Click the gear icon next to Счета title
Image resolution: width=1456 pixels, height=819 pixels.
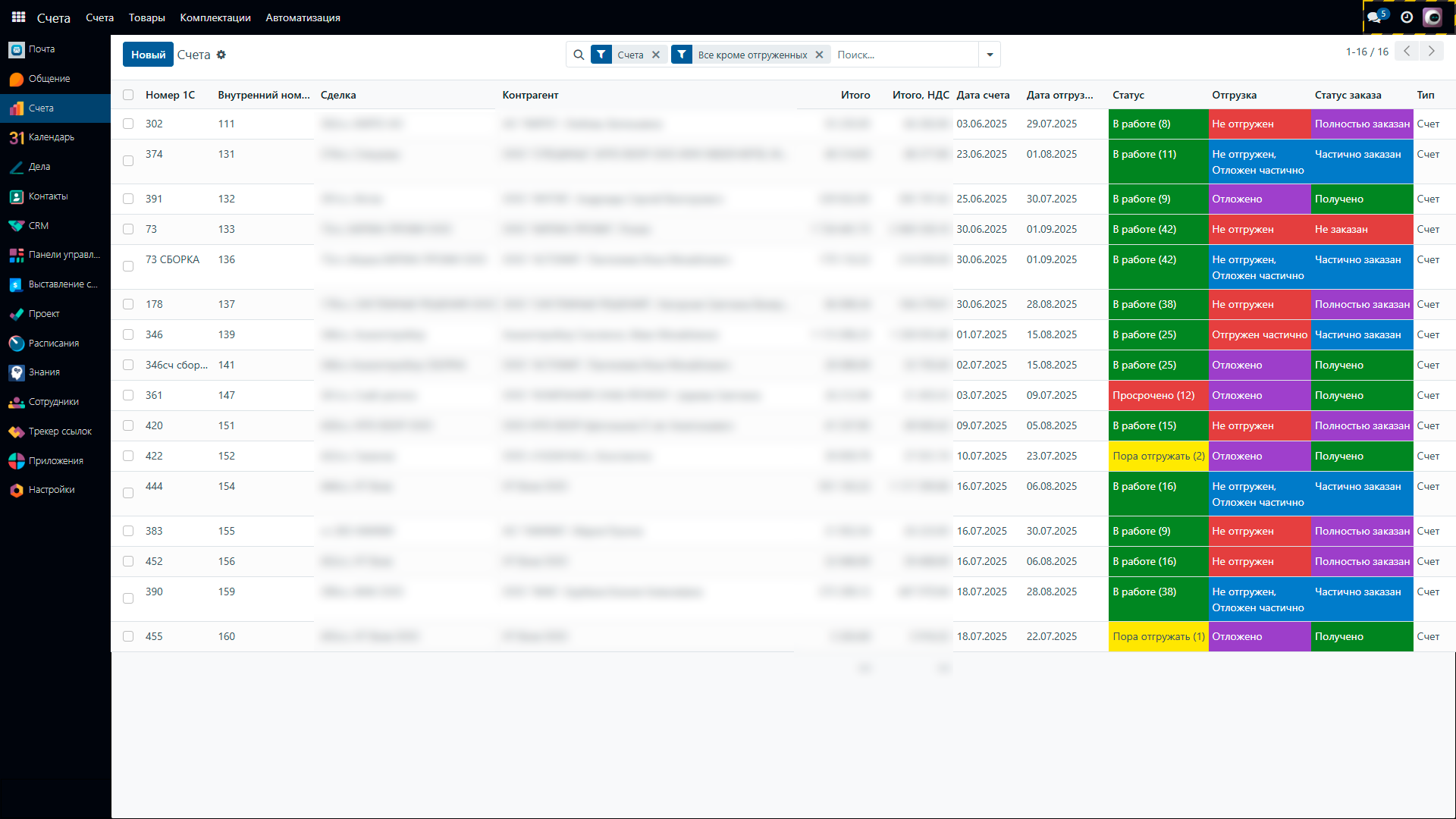coord(221,55)
